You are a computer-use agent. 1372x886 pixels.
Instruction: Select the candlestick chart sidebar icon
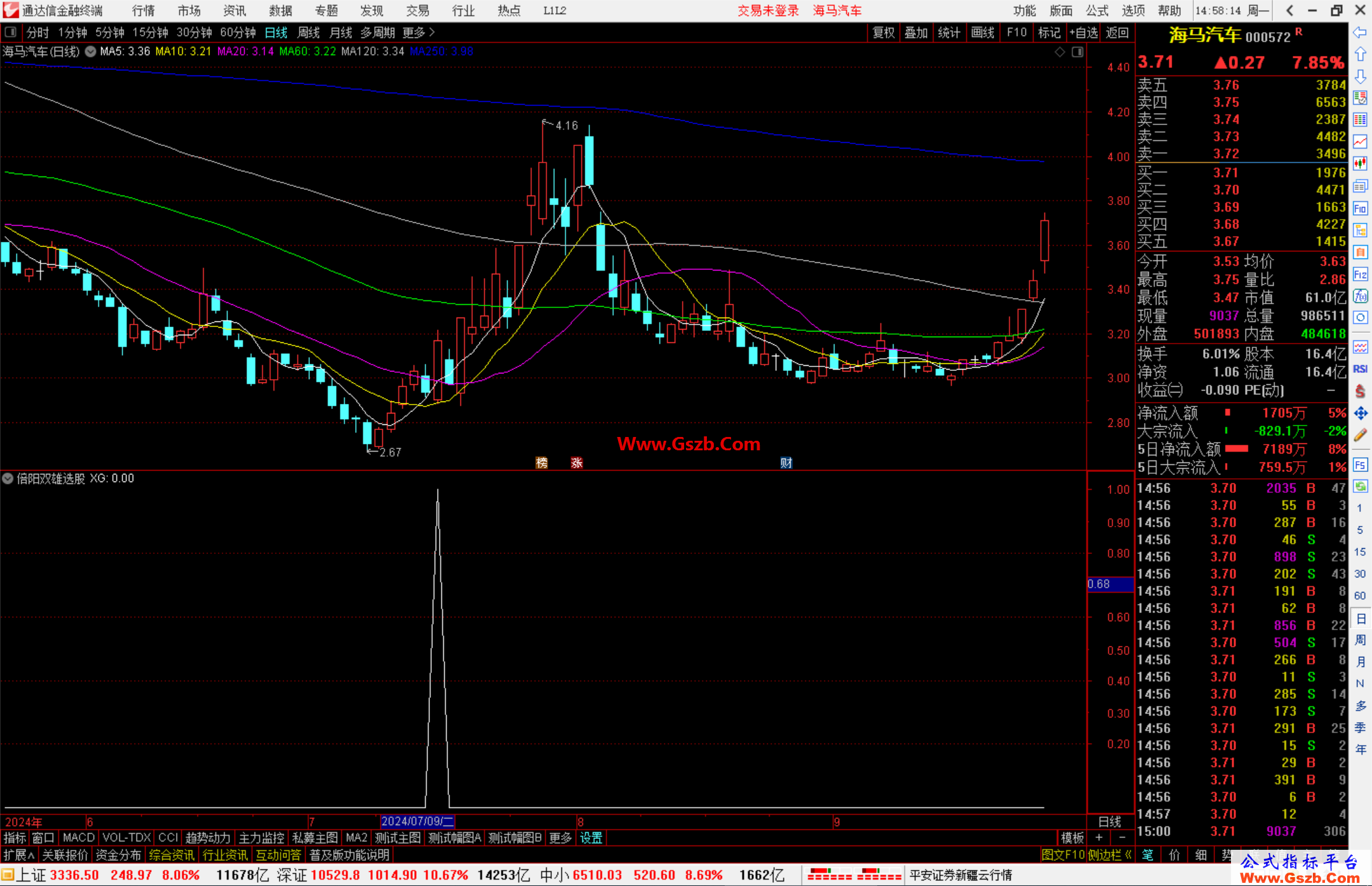pyautogui.click(x=1360, y=164)
